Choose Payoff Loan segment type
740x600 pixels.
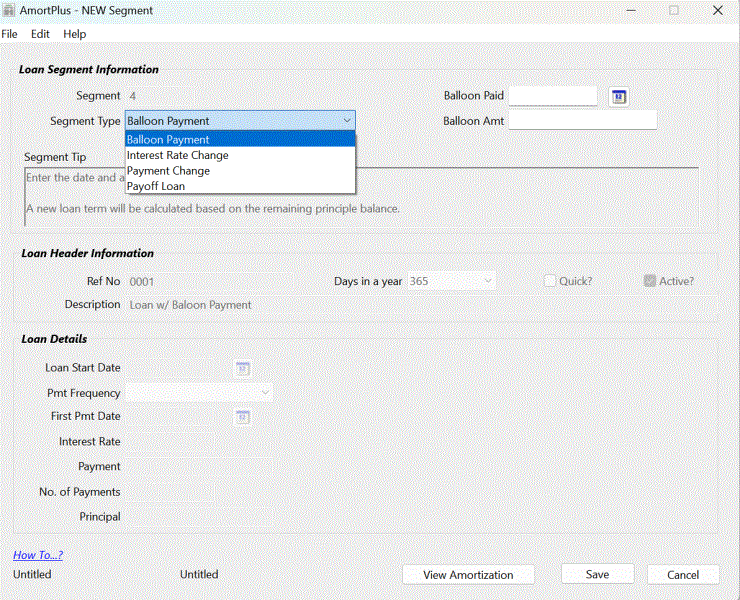[x=240, y=186]
